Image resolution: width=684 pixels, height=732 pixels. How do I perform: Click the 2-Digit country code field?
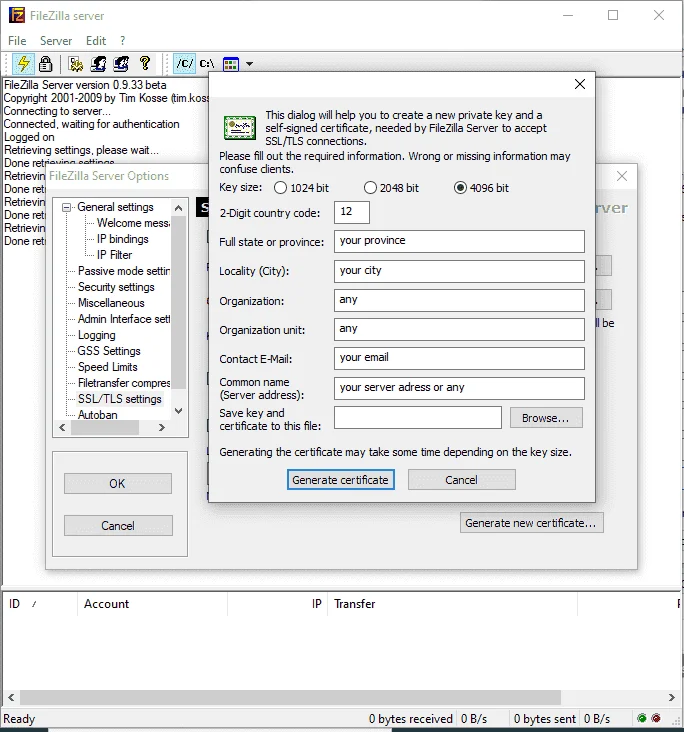pos(352,212)
